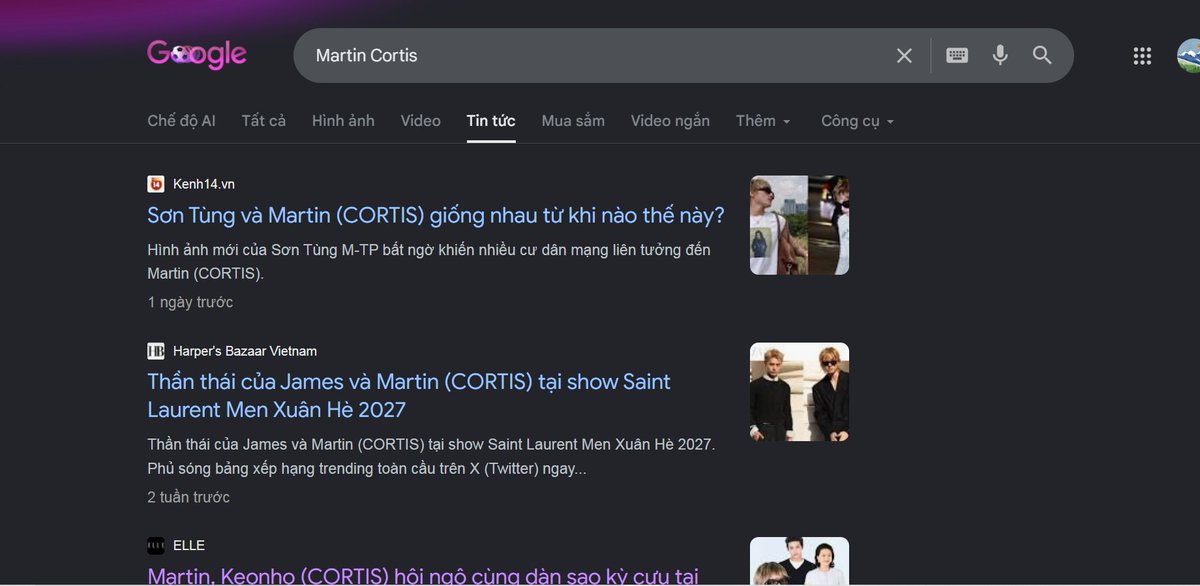Switch to Mua sắm tab

pos(573,121)
